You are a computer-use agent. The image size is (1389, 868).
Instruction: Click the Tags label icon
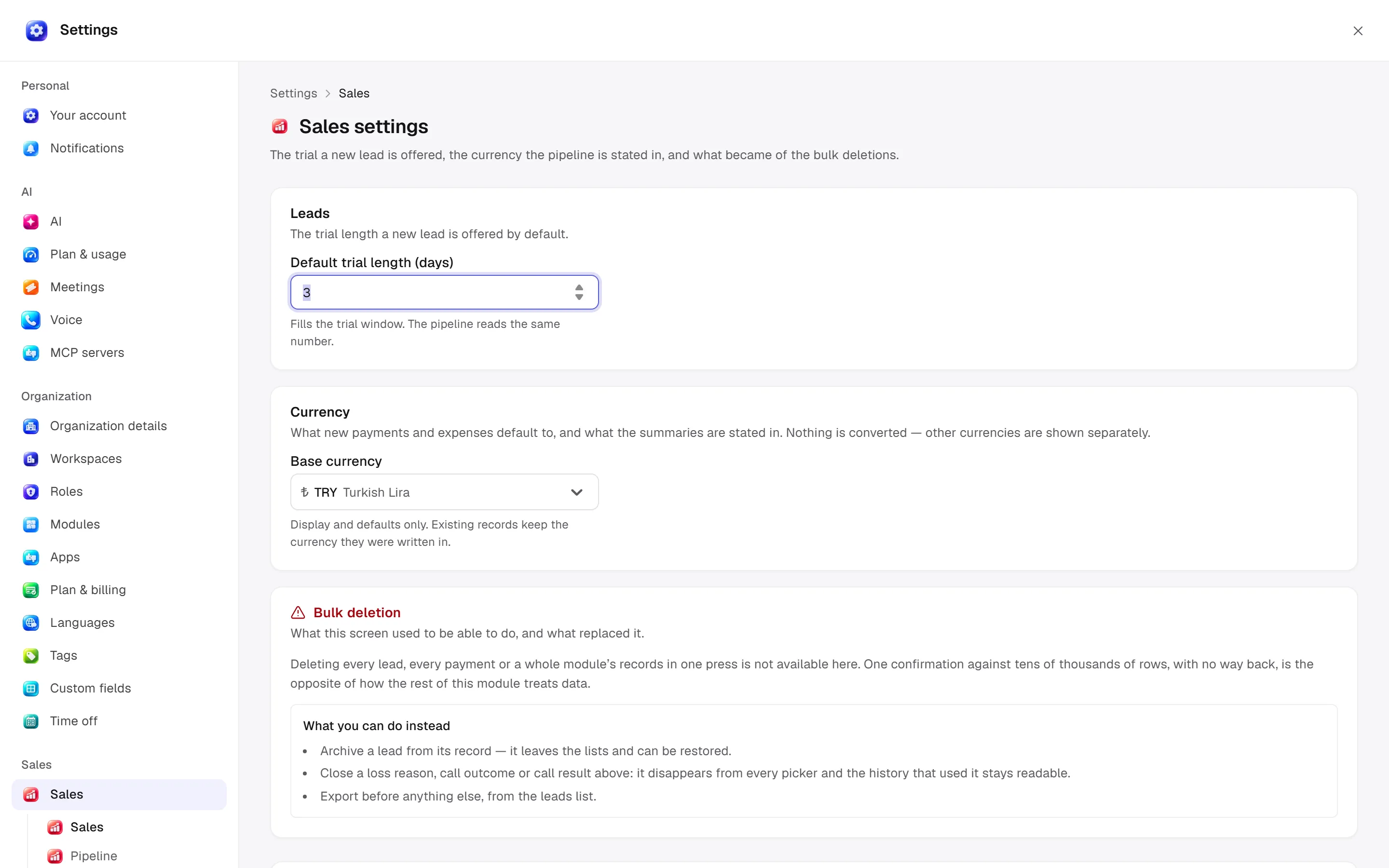click(31, 655)
